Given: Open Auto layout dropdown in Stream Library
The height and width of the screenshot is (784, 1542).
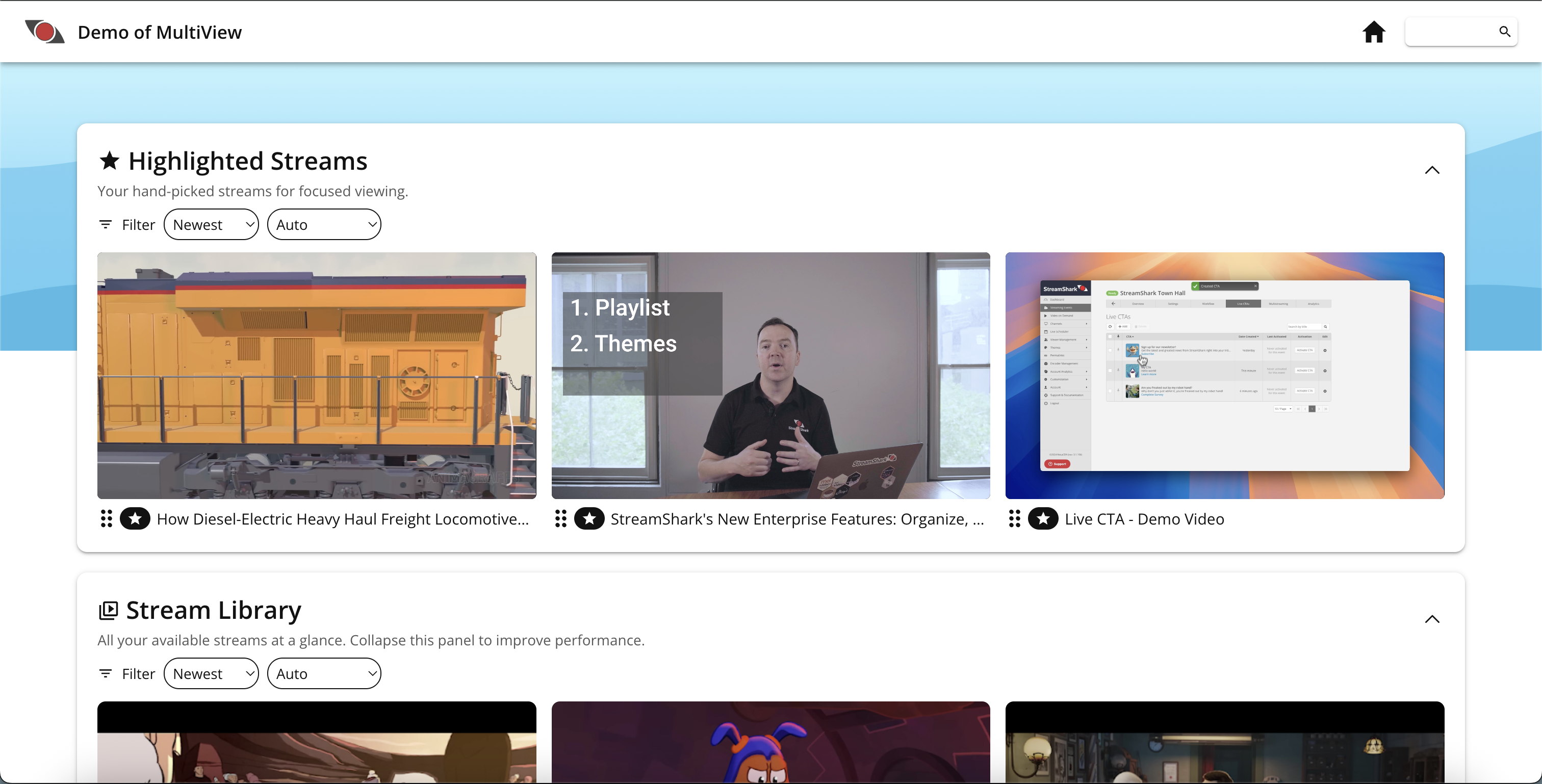Looking at the screenshot, I should click(324, 673).
